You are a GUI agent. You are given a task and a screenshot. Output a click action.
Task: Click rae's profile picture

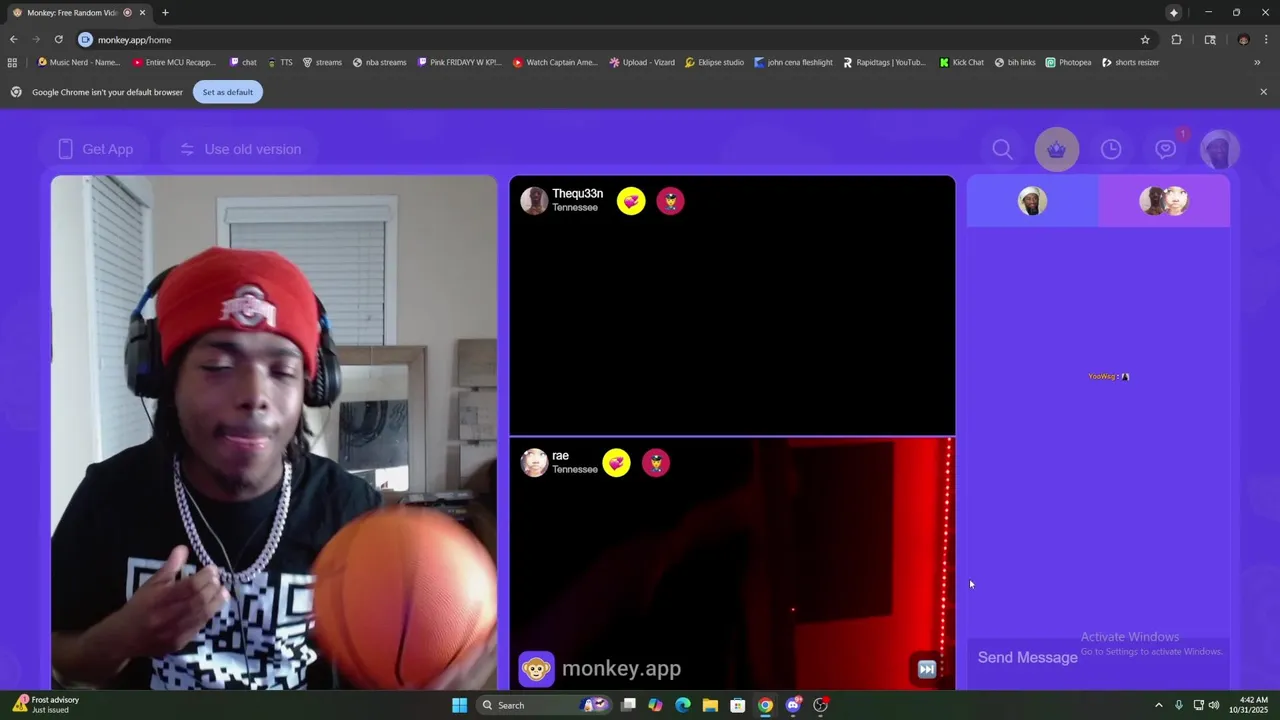[x=534, y=462]
